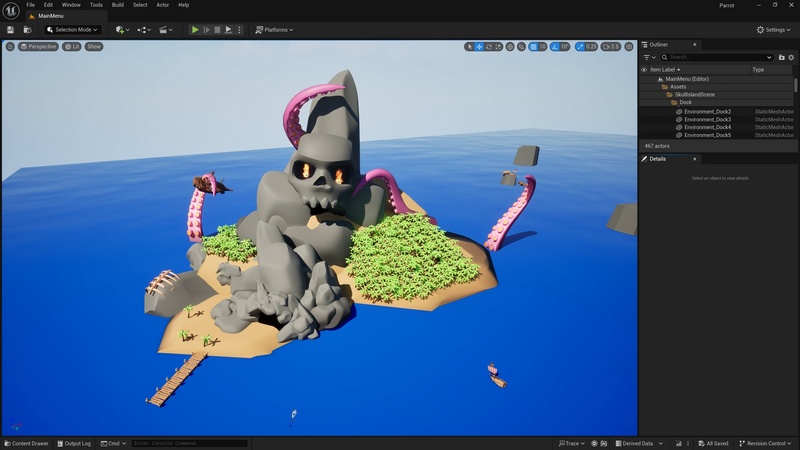Screen dimensions: 800x450
Task: Open the cinematics clapperboard menu
Action: [165, 30]
